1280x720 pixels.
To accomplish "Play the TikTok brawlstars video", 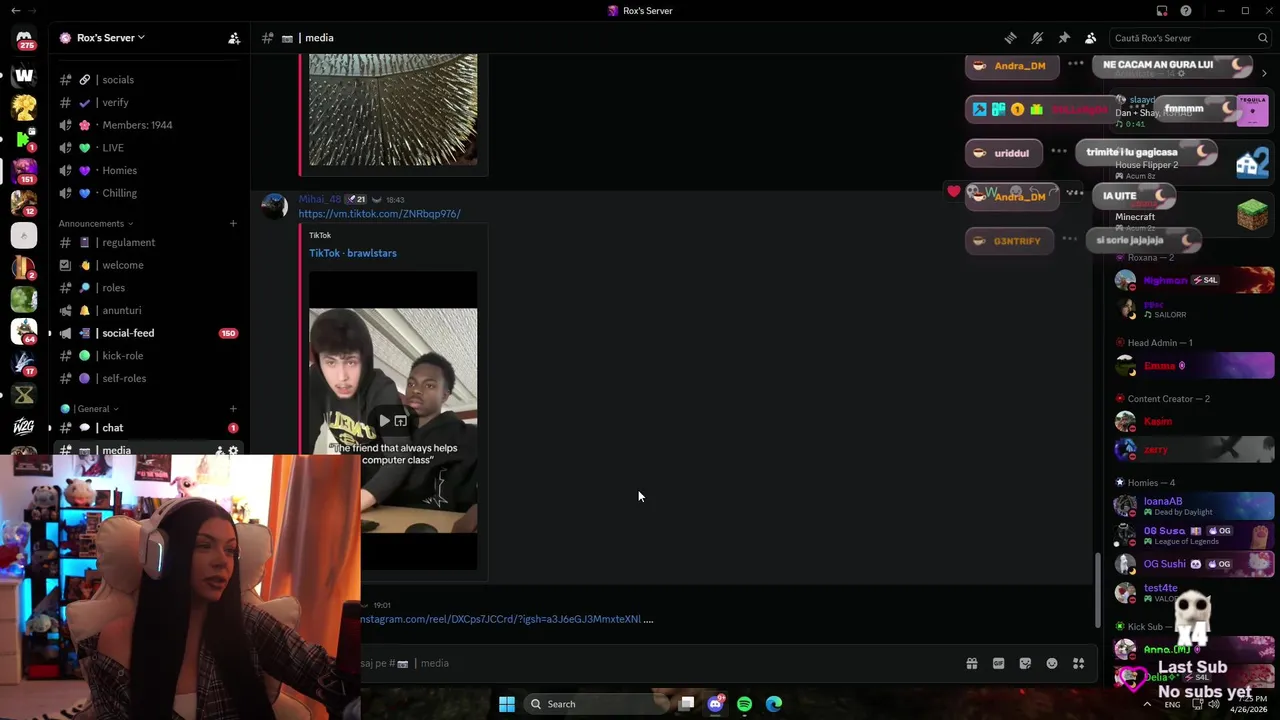I will pyautogui.click(x=384, y=421).
